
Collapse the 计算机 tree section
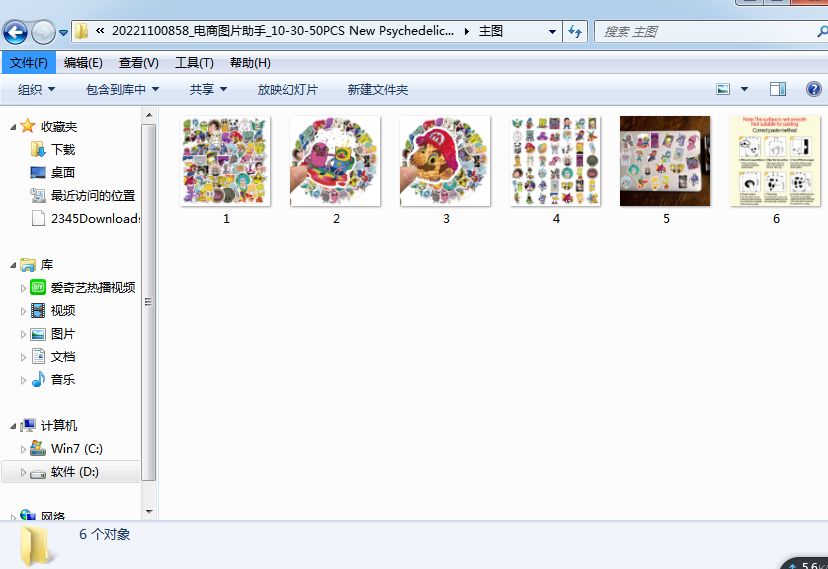pyautogui.click(x=13, y=426)
